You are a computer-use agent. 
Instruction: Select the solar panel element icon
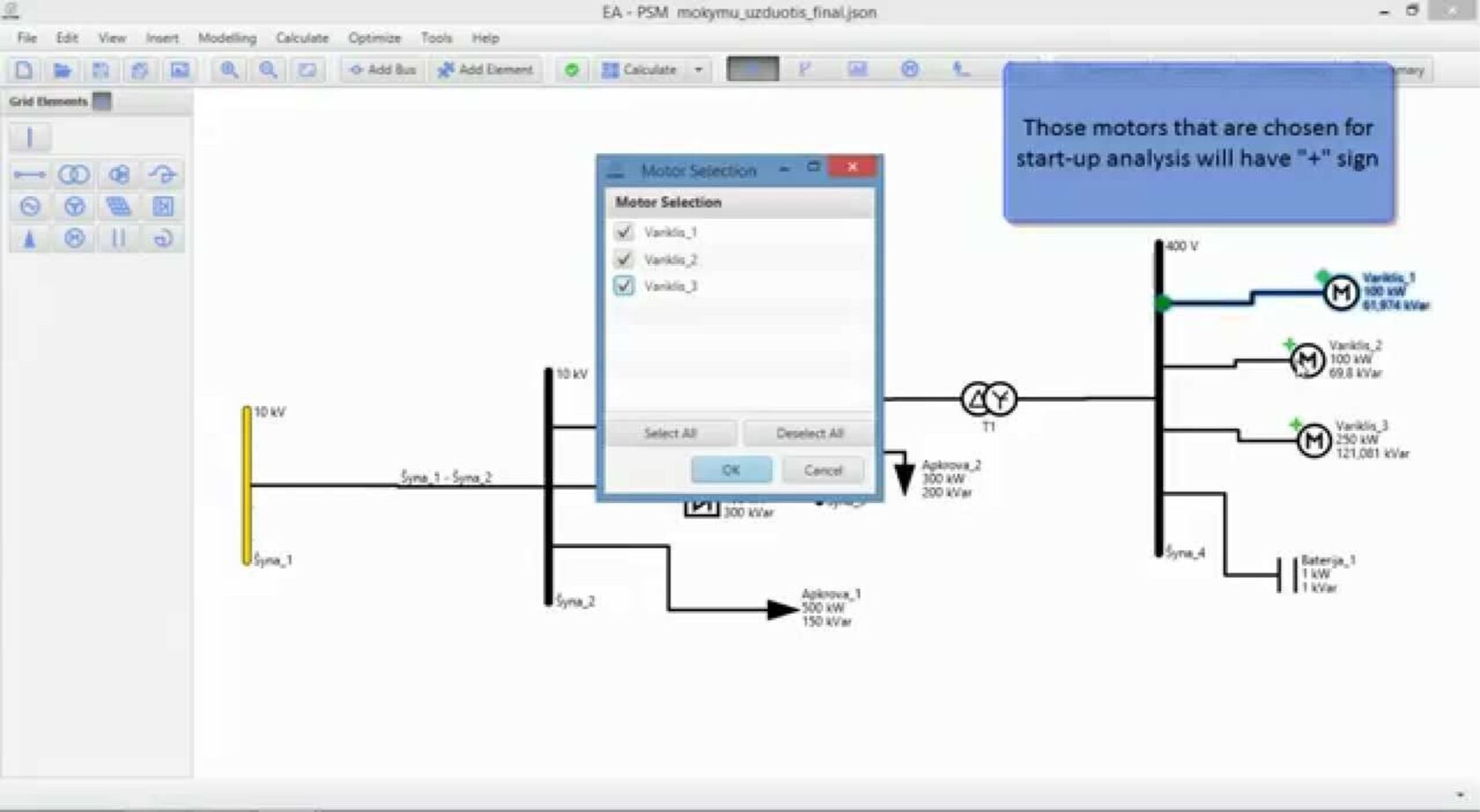(x=118, y=207)
